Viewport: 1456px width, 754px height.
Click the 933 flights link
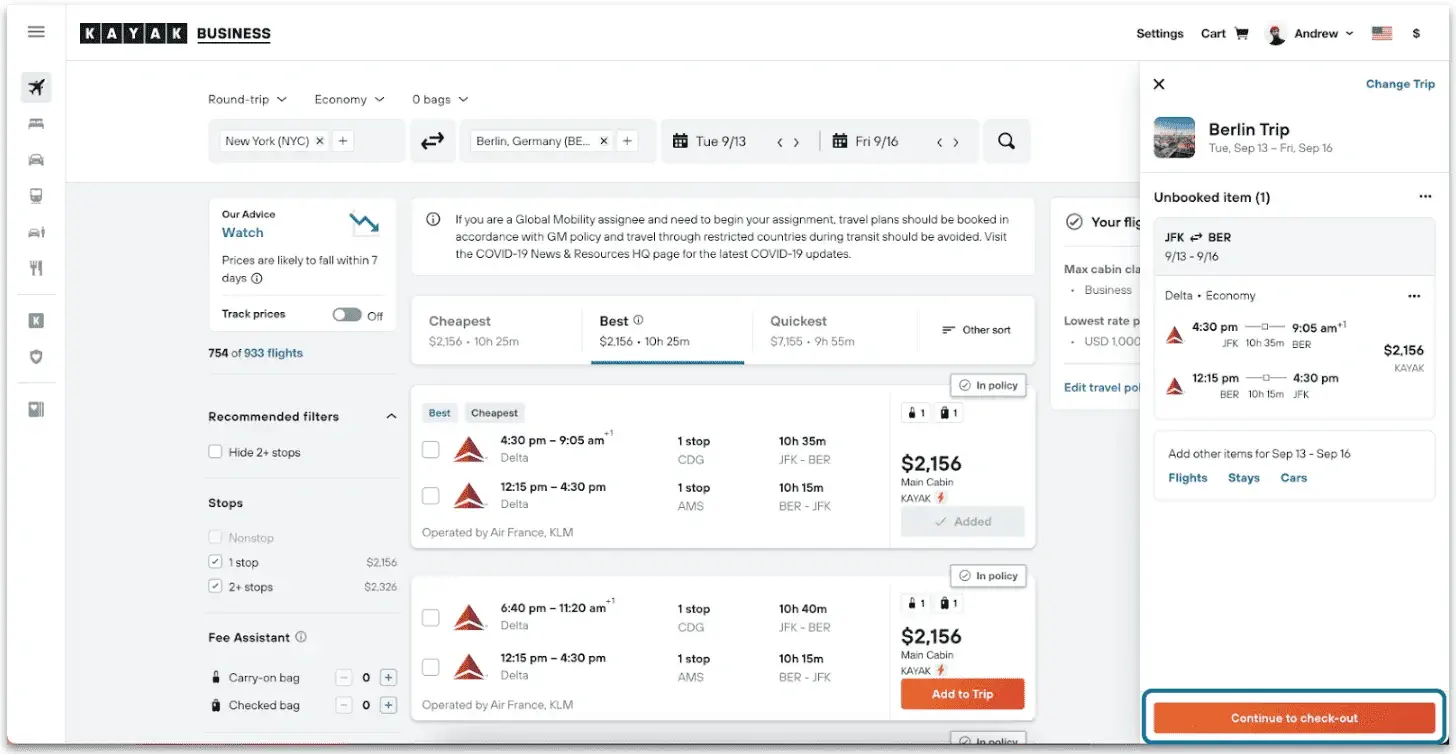click(x=272, y=353)
